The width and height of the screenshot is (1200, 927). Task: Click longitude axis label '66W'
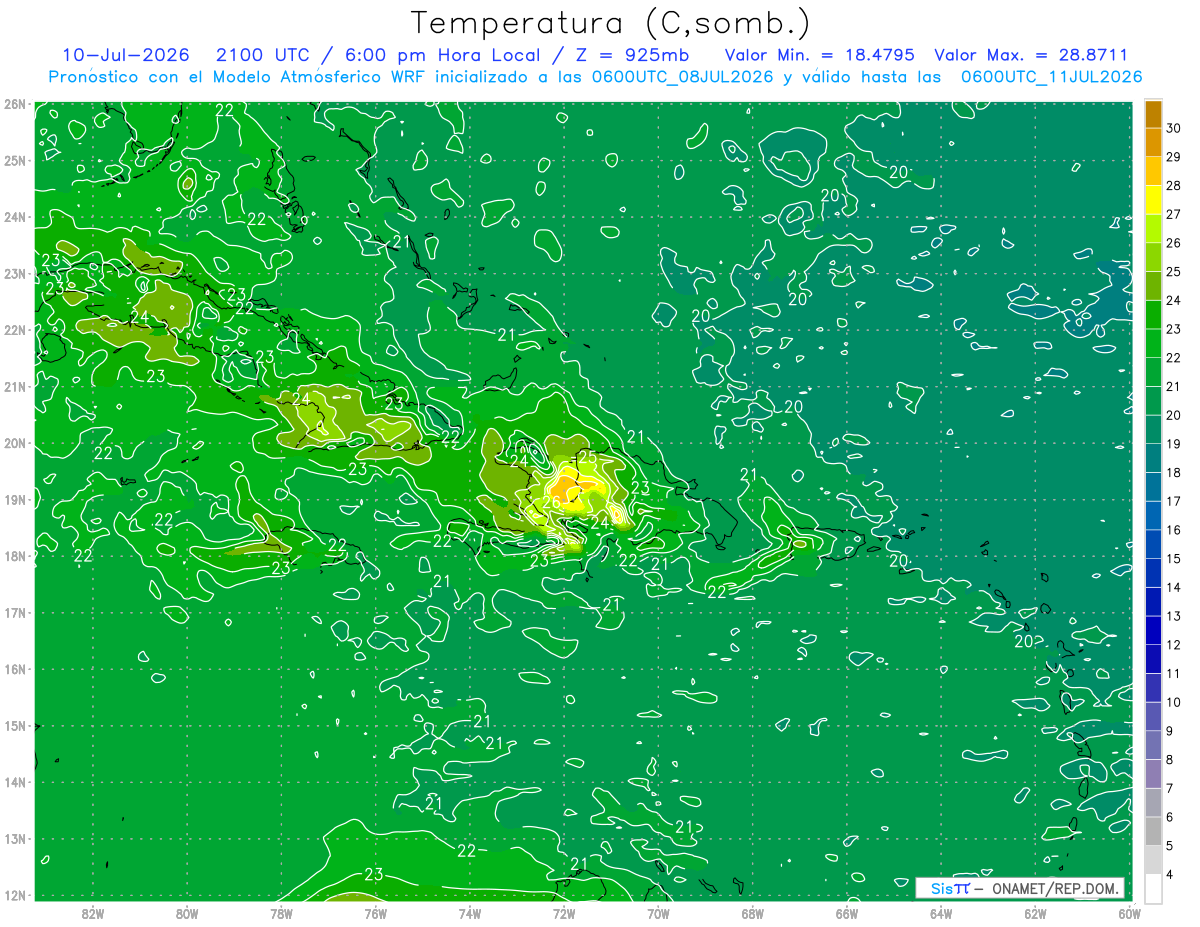847,913
